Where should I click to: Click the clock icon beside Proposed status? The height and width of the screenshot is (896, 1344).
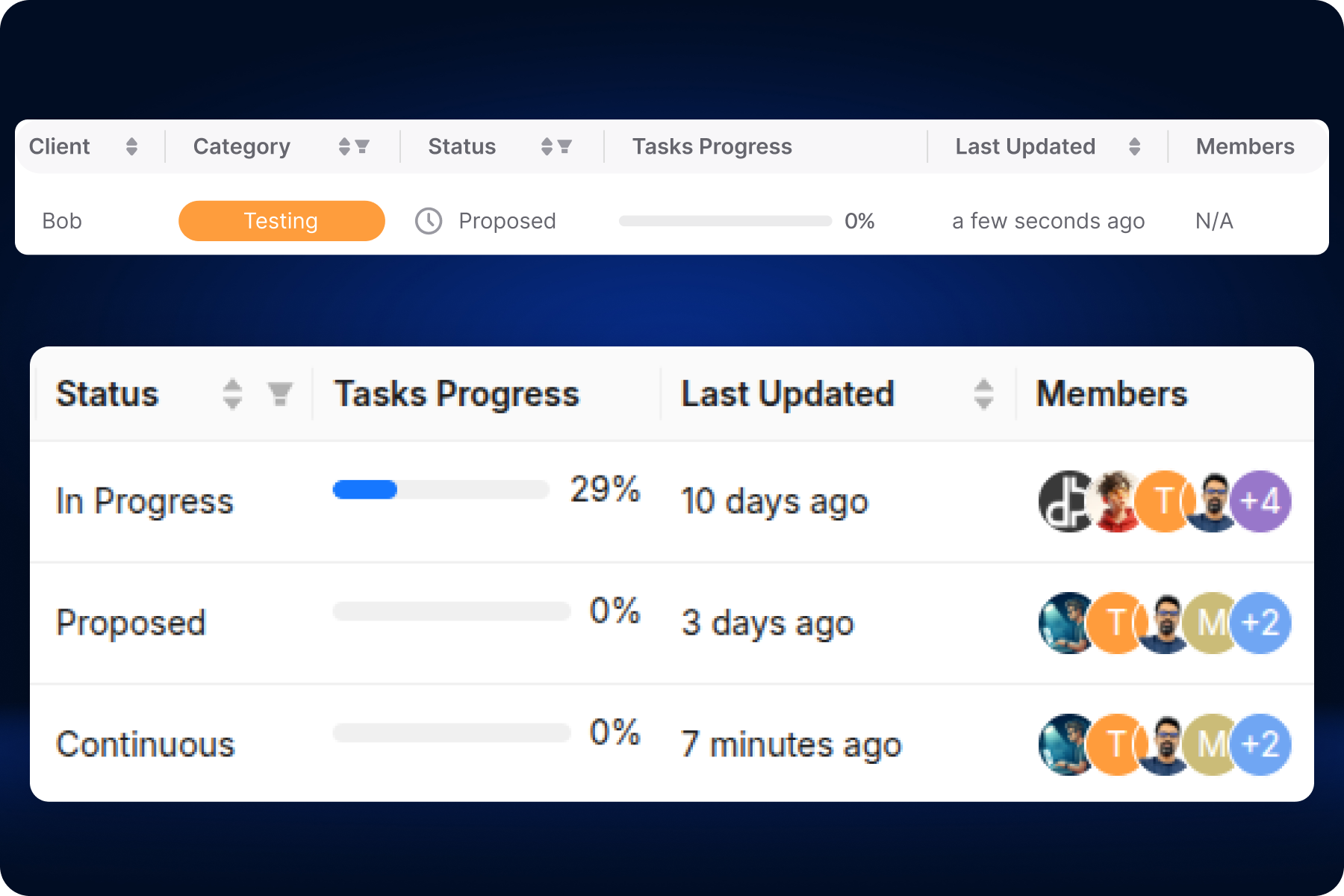pos(427,220)
